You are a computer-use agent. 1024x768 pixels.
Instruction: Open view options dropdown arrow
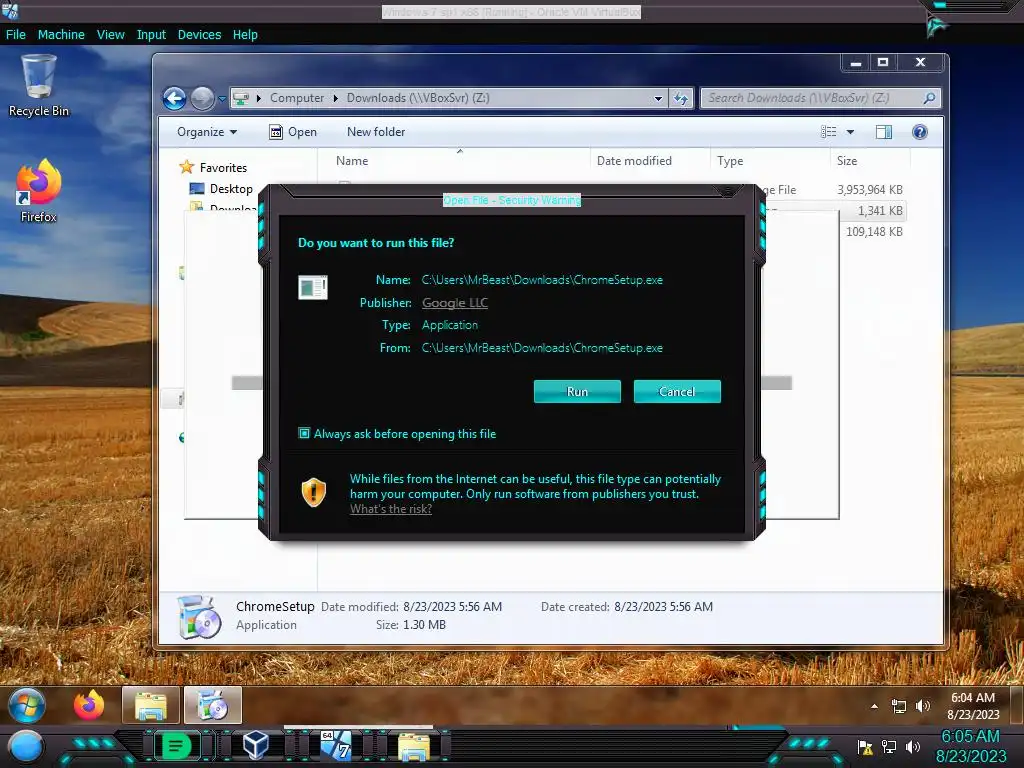[850, 132]
